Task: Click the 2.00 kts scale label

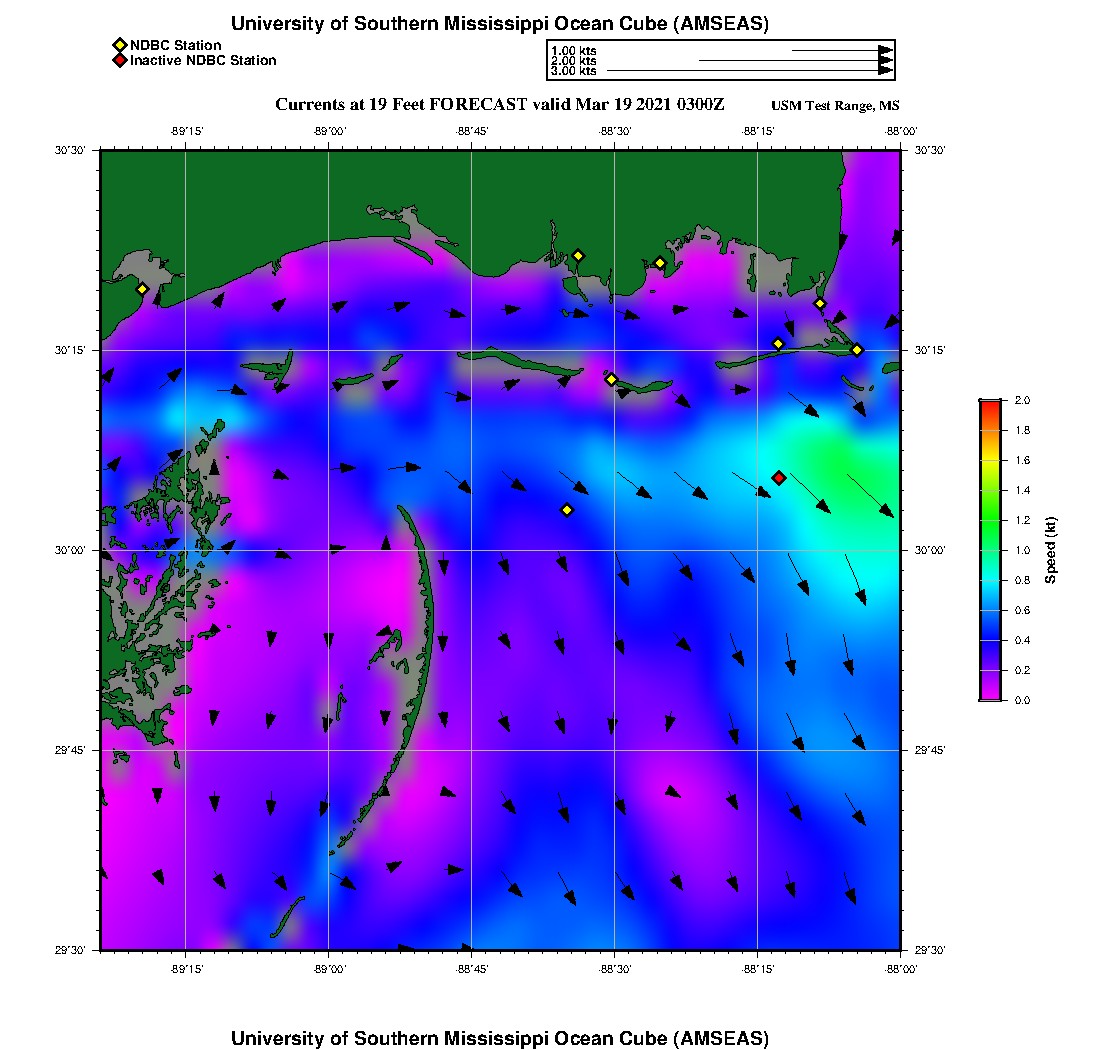Action: coord(574,61)
